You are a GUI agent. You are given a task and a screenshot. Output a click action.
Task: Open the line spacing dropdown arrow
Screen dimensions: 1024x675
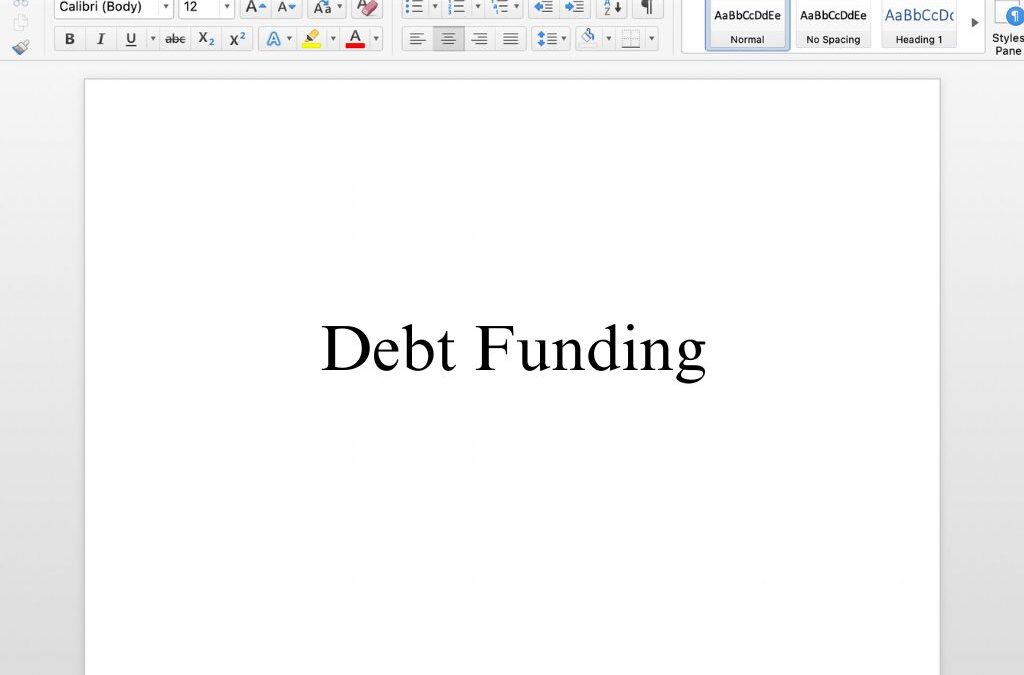[x=564, y=39]
